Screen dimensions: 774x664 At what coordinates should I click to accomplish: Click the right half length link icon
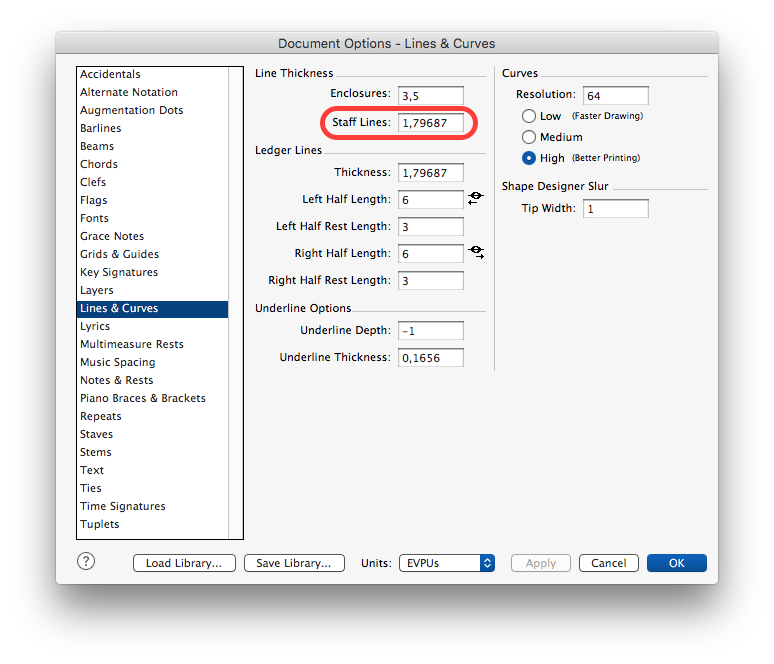(476, 253)
